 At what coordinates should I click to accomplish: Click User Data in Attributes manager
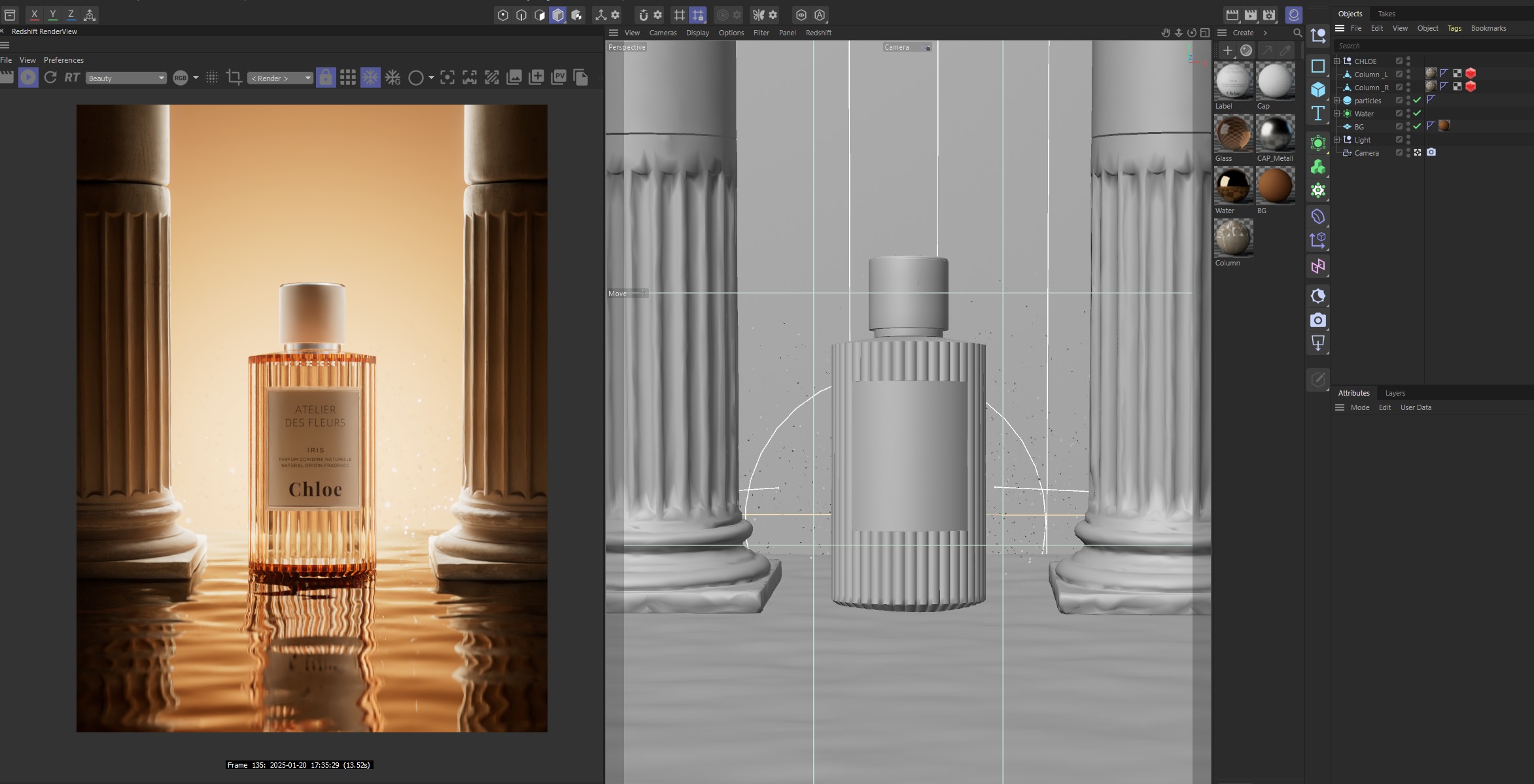(1416, 407)
